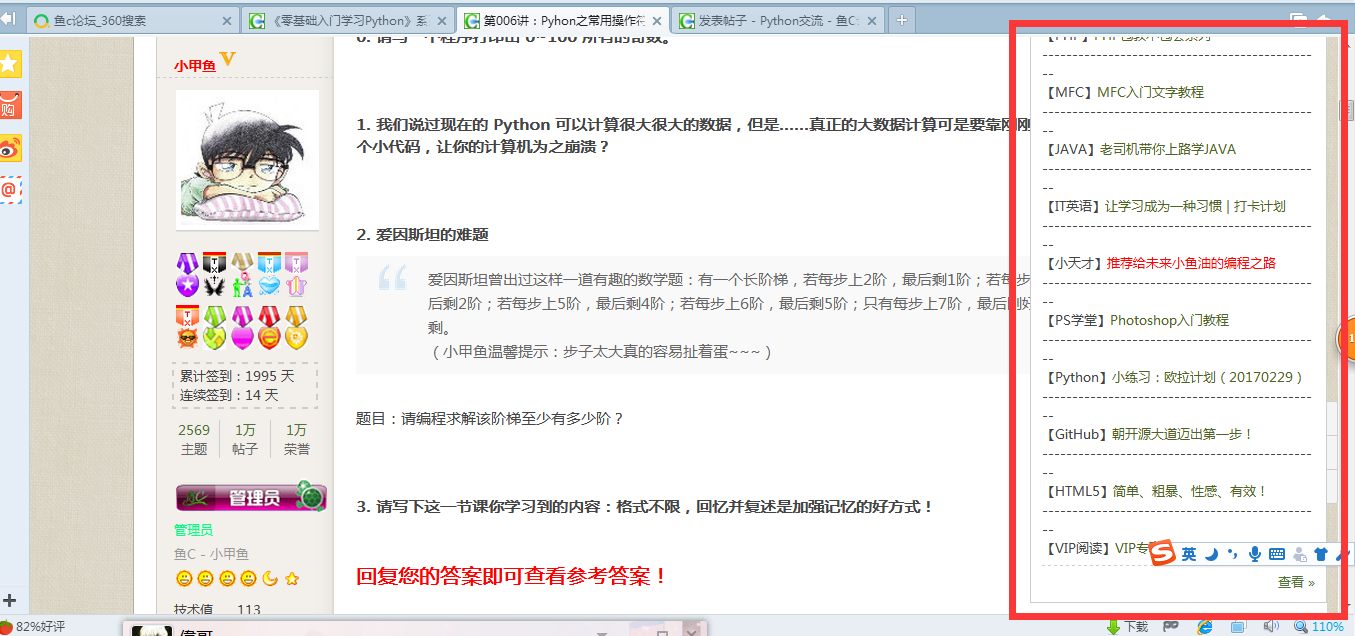Toggle browser sound speaker icon in status bar
The image size is (1355, 636).
click(1271, 627)
